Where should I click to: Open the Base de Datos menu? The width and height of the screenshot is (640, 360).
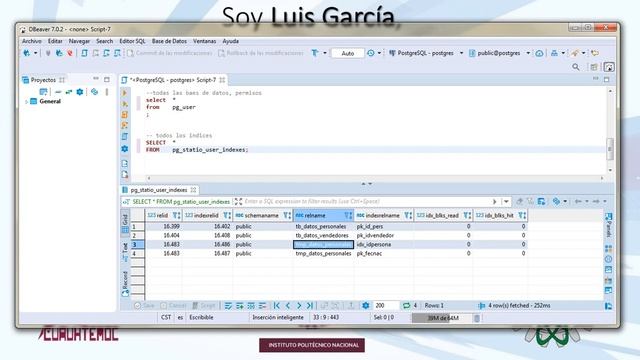pyautogui.click(x=169, y=41)
